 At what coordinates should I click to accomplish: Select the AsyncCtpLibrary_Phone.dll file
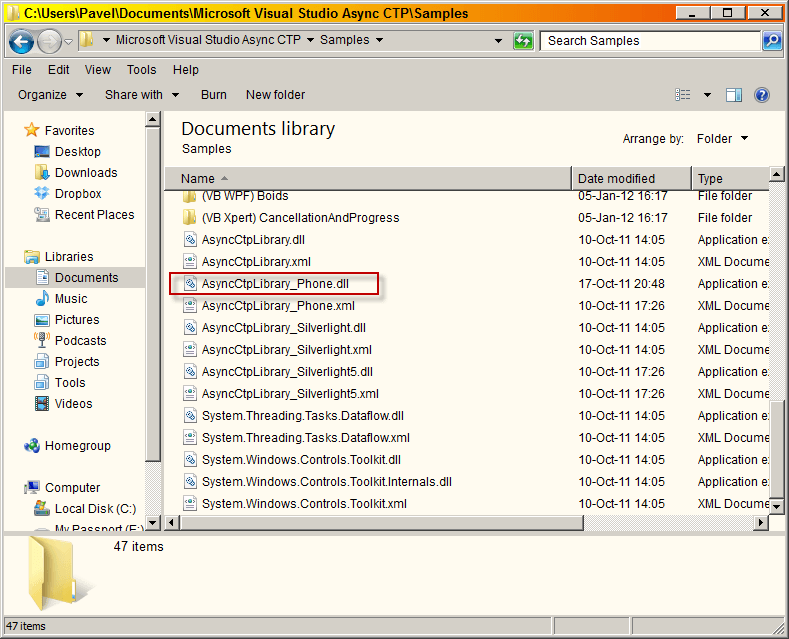pyautogui.click(x=274, y=284)
